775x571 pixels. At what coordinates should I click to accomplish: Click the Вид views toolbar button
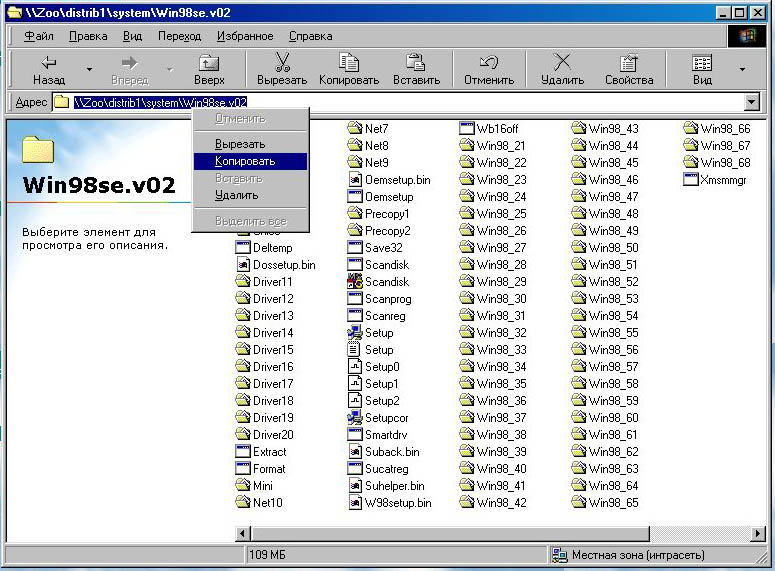(702, 69)
